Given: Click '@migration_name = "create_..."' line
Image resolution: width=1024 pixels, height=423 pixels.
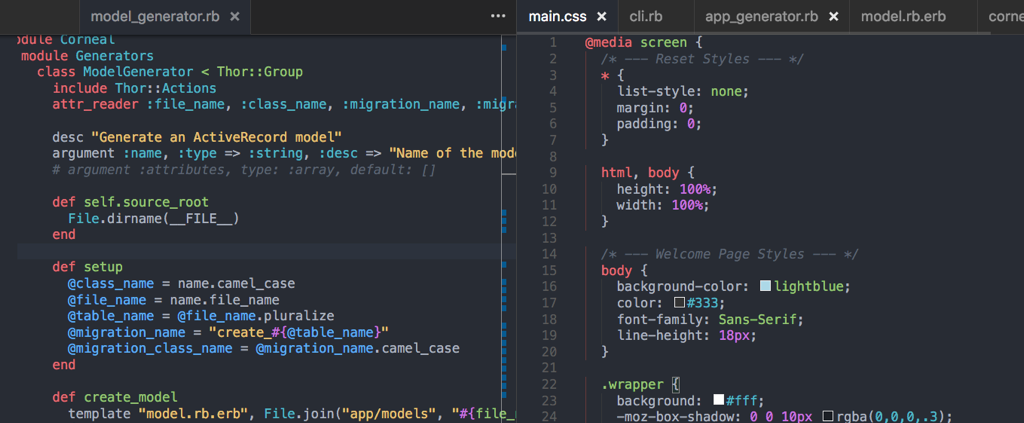Looking at the screenshot, I should pyautogui.click(x=229, y=332).
